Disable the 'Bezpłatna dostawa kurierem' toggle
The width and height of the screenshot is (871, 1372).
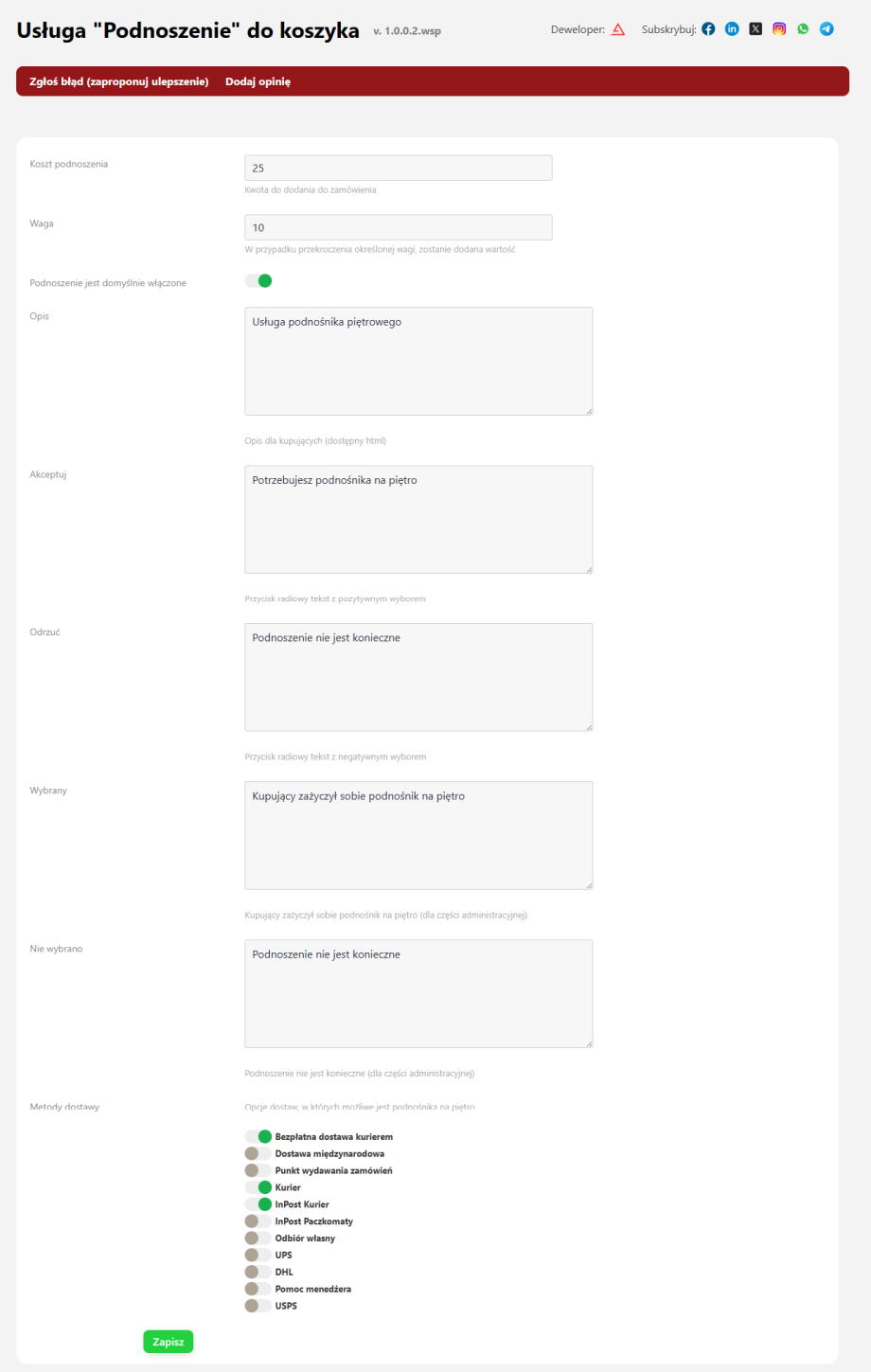(x=258, y=1136)
